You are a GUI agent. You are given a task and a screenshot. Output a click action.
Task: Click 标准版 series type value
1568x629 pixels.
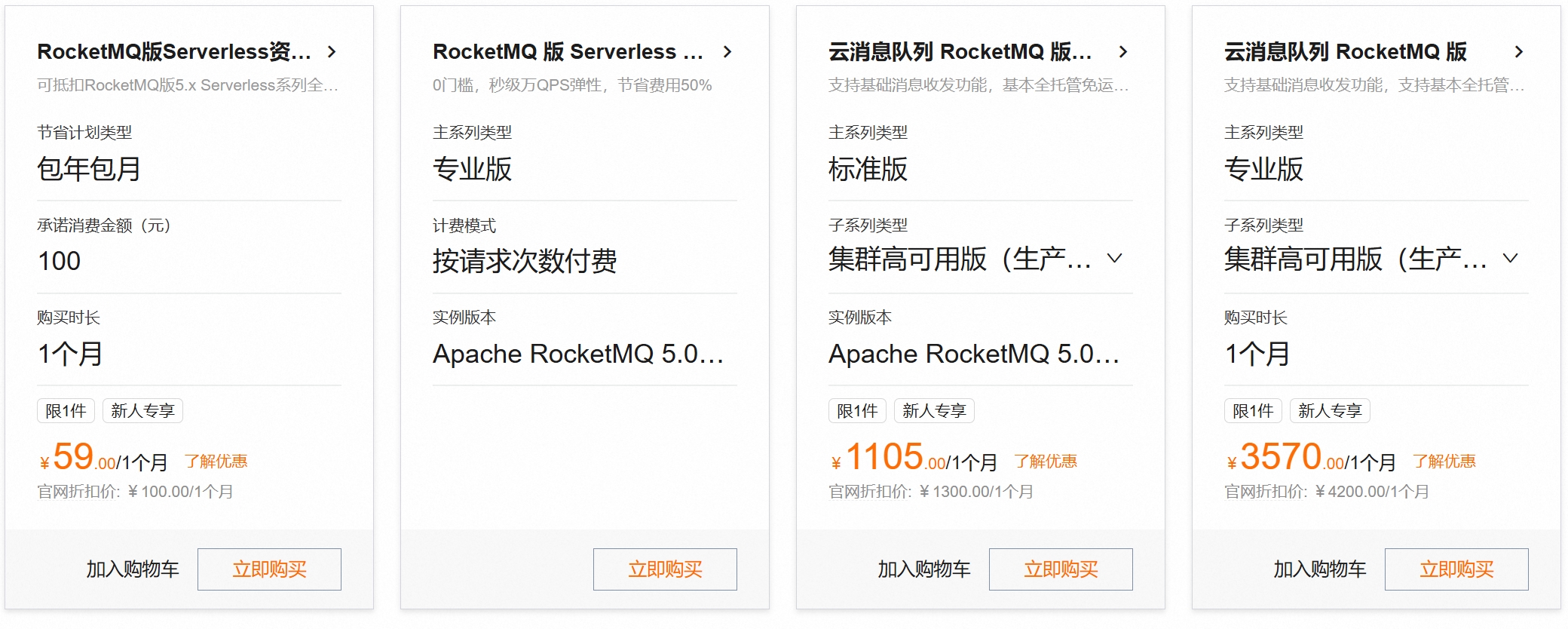coord(868,169)
